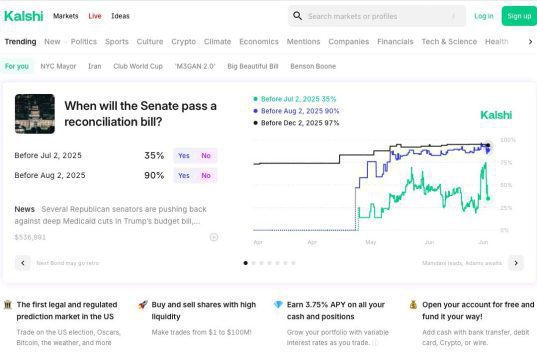The height and width of the screenshot is (360, 537).
Task: Click the Kalshi logo in header
Action: point(24,16)
